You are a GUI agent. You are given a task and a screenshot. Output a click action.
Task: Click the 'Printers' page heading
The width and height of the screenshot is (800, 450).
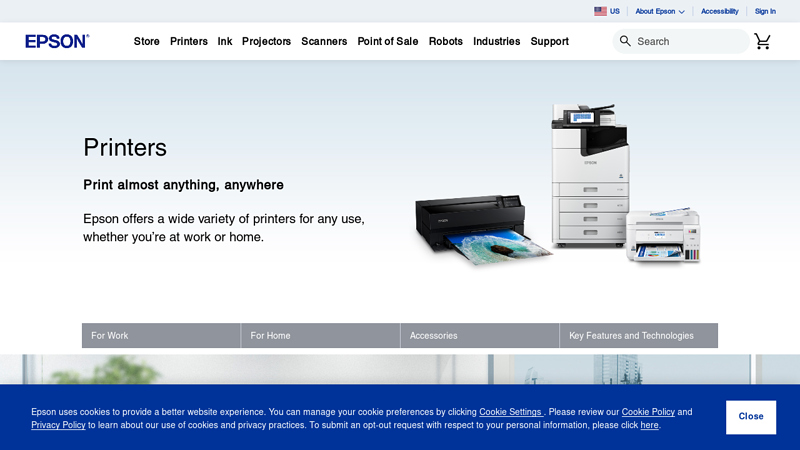(125, 147)
